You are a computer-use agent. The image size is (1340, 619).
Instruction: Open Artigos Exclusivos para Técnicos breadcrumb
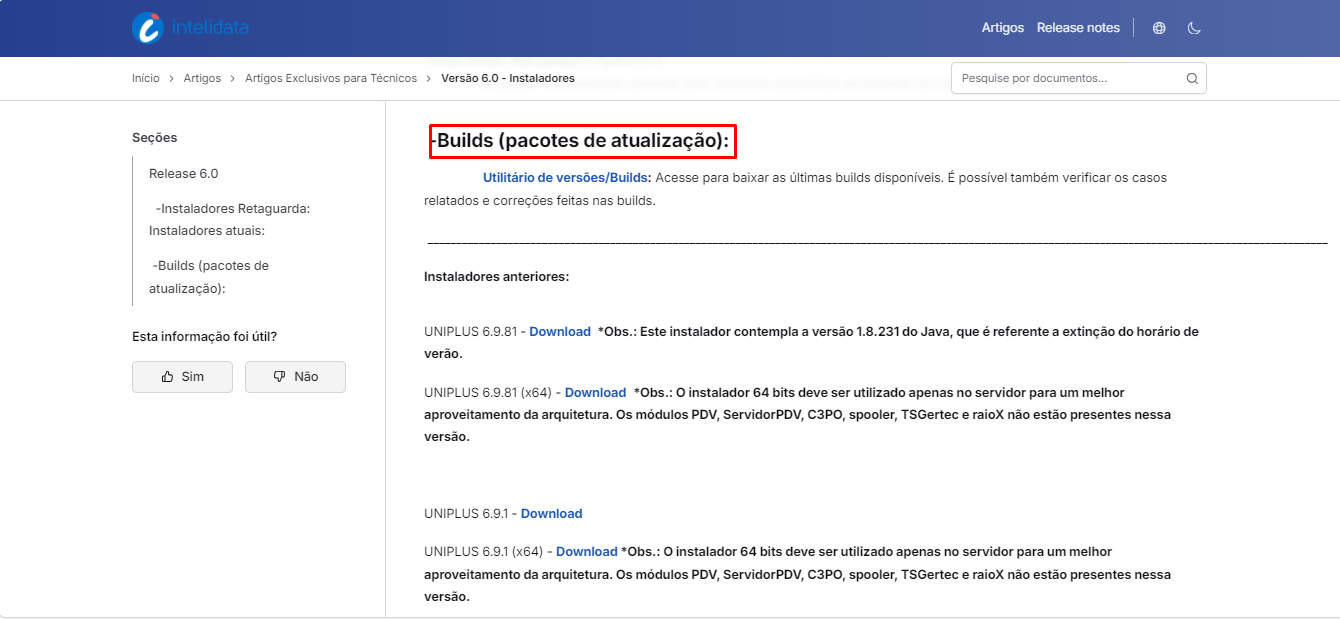pos(331,78)
